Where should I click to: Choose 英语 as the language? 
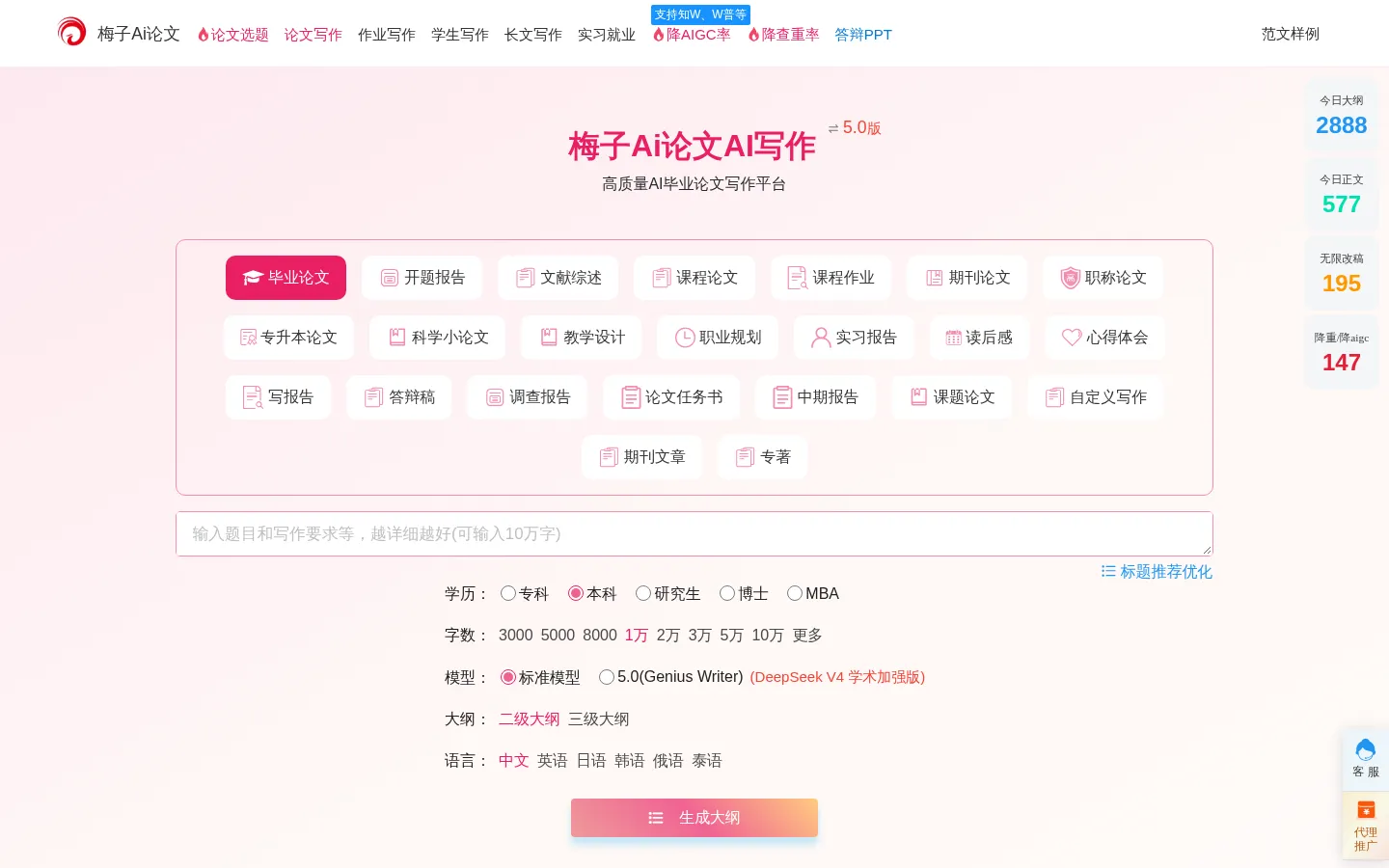tap(553, 761)
